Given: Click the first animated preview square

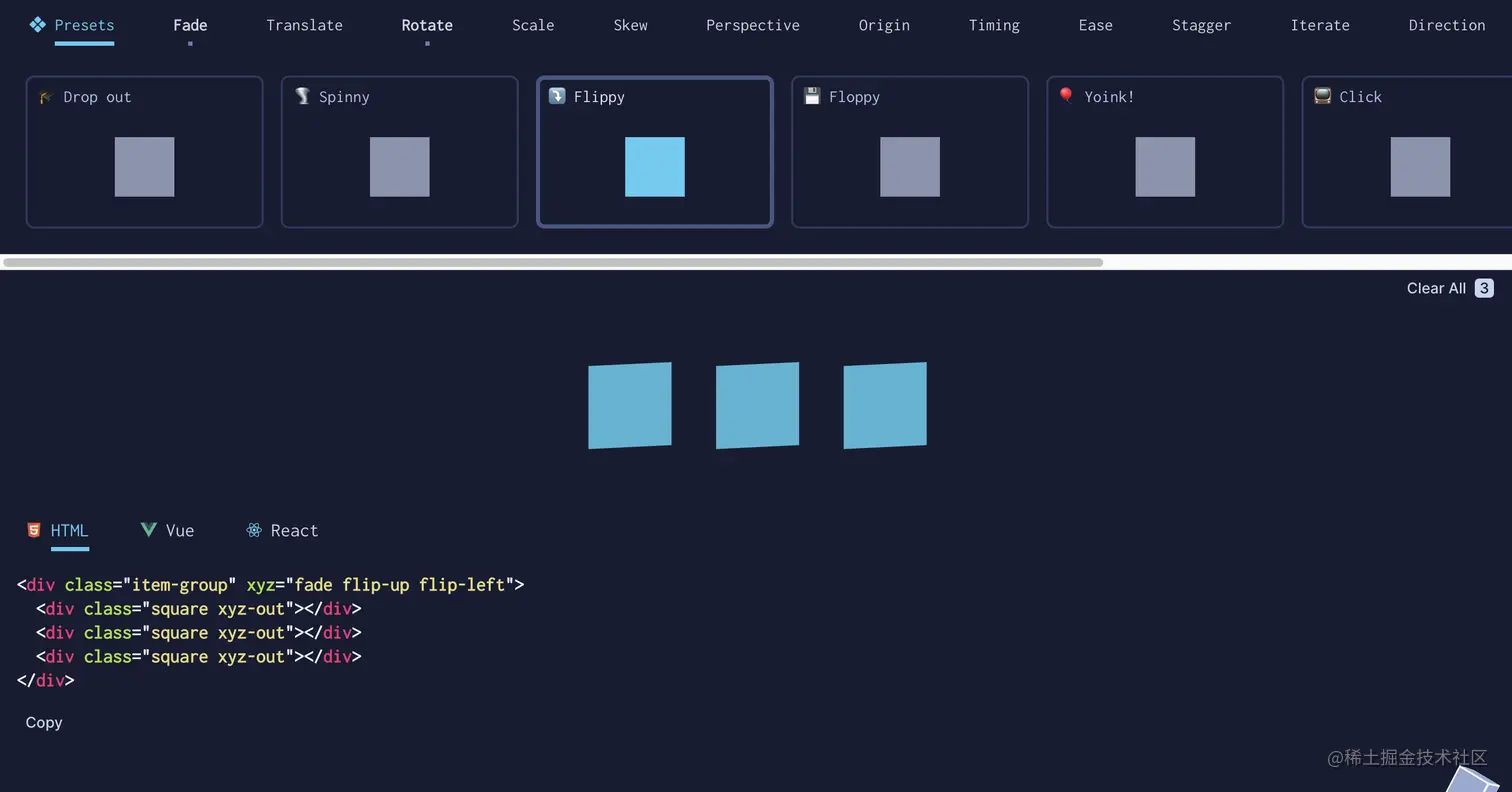Looking at the screenshot, I should point(630,405).
